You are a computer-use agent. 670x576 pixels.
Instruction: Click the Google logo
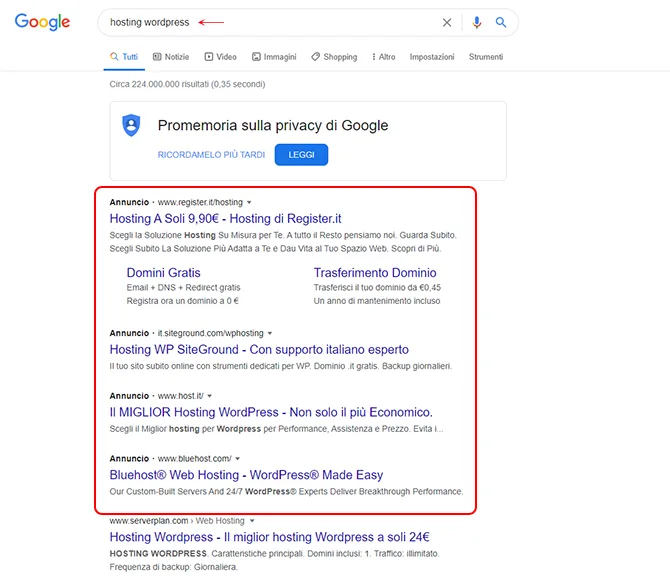42,22
